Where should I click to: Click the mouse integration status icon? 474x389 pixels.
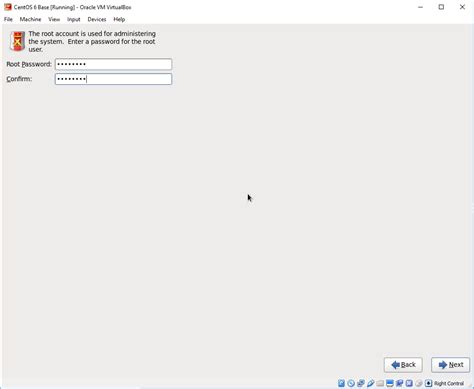(419, 383)
